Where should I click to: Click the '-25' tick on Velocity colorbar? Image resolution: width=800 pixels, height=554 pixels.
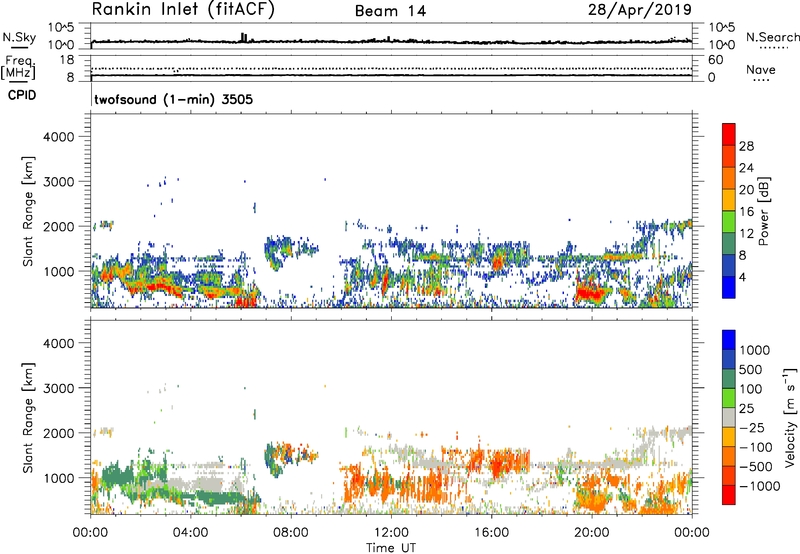pos(753,427)
